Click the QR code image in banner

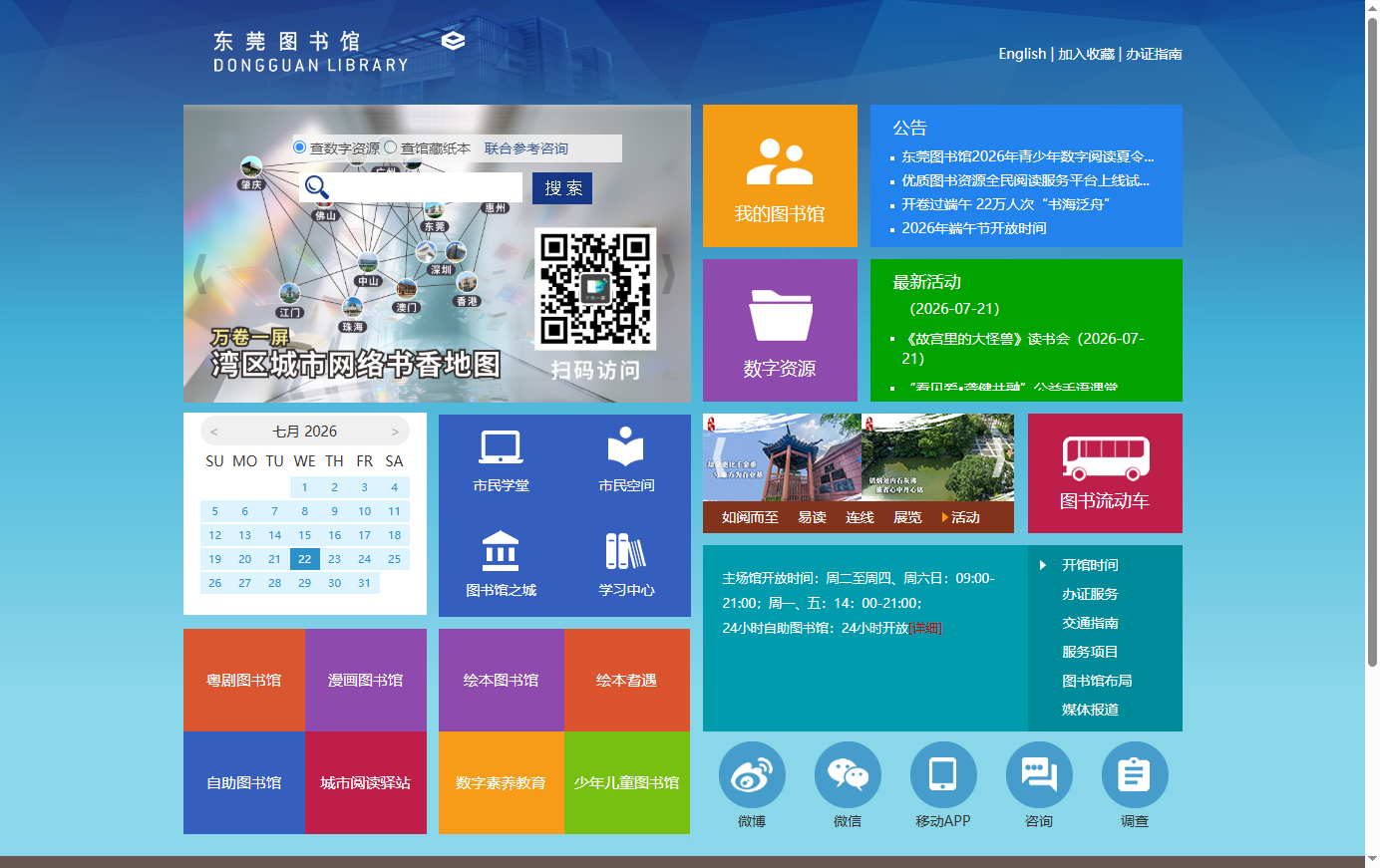tap(595, 289)
